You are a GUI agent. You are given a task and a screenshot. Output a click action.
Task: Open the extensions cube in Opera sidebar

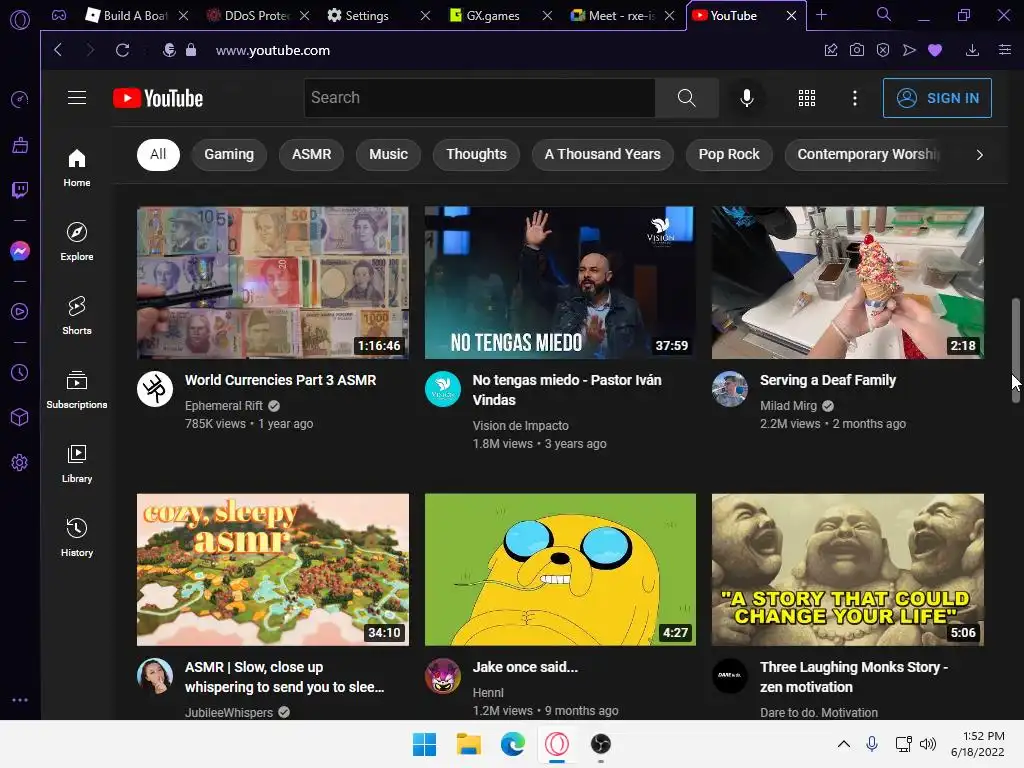tap(20, 417)
